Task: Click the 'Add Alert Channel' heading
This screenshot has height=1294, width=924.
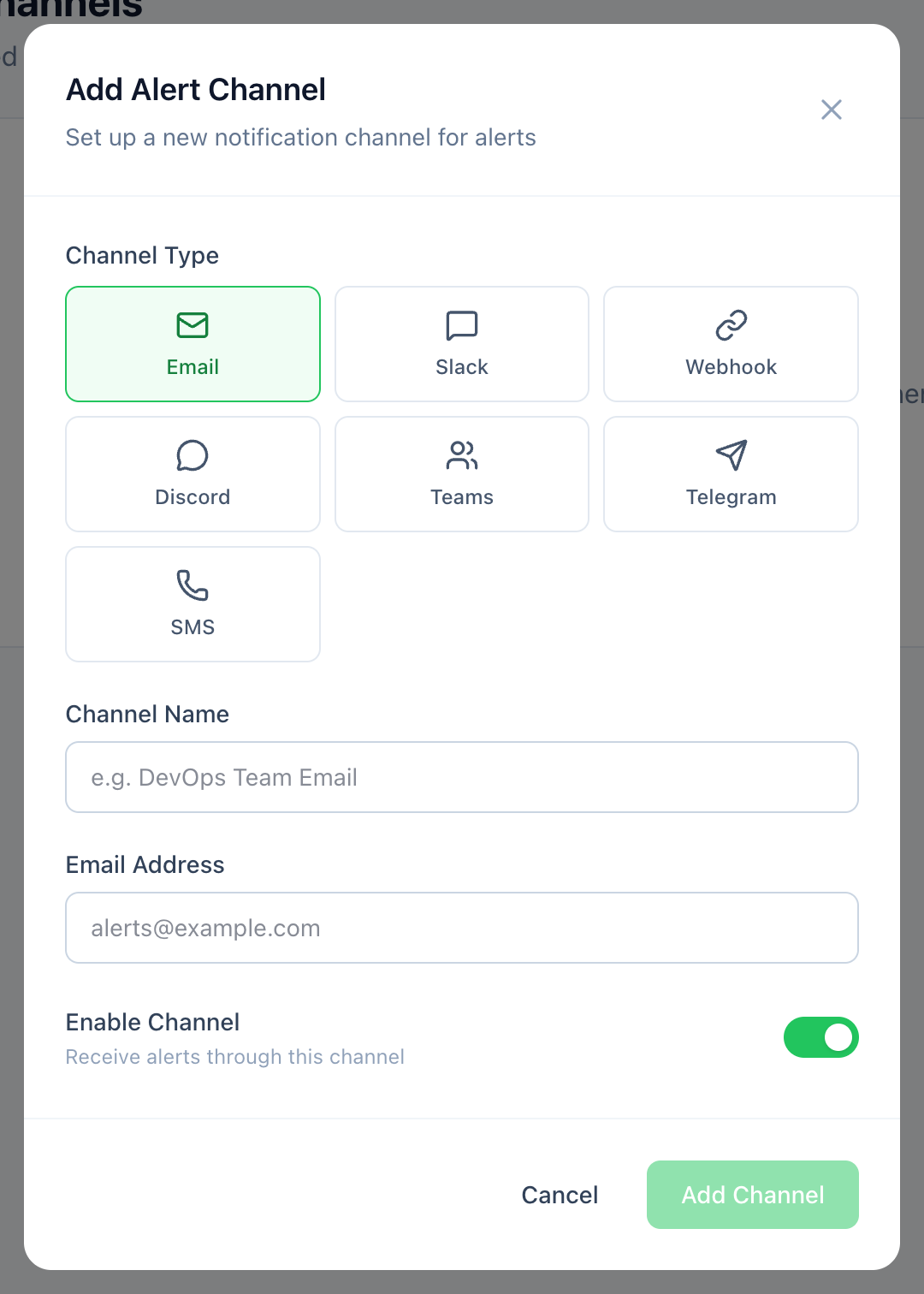Action: point(196,90)
